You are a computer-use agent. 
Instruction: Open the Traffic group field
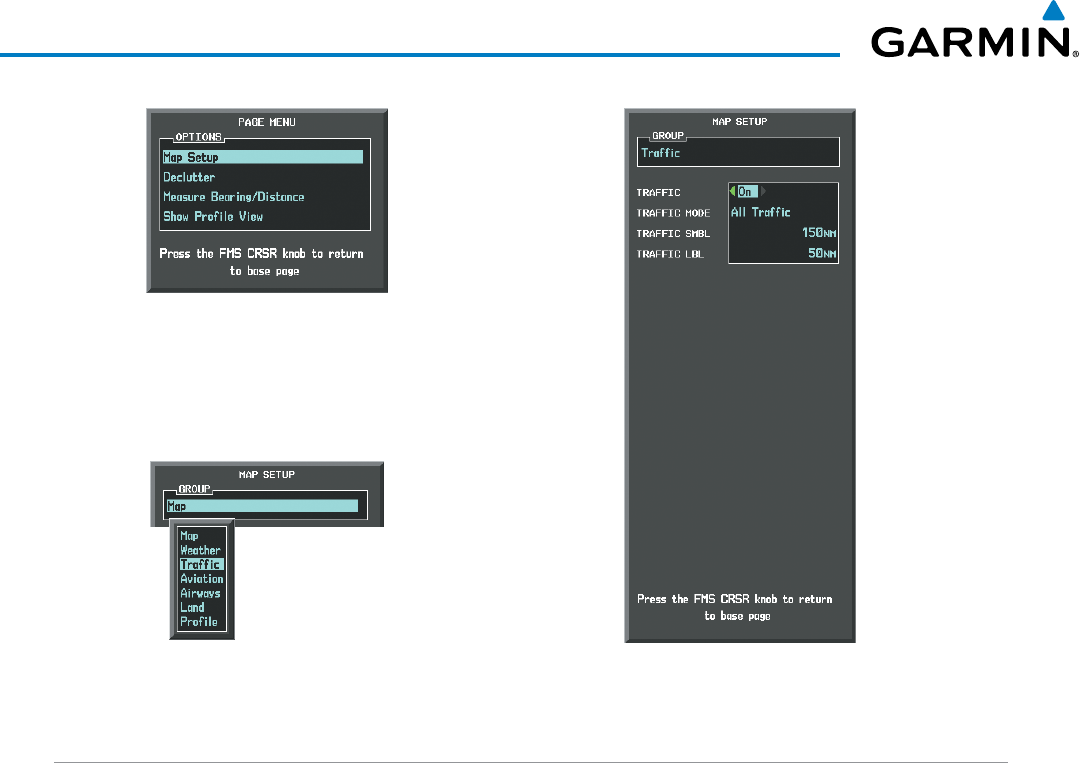tap(738, 153)
